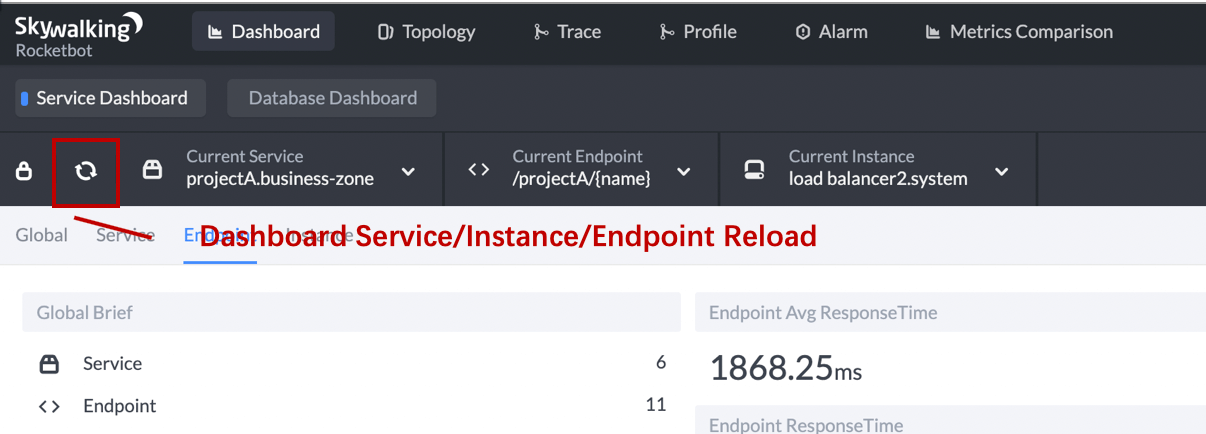Click the Current Endpoint code brackets icon
This screenshot has height=434, width=1206.
(x=479, y=170)
